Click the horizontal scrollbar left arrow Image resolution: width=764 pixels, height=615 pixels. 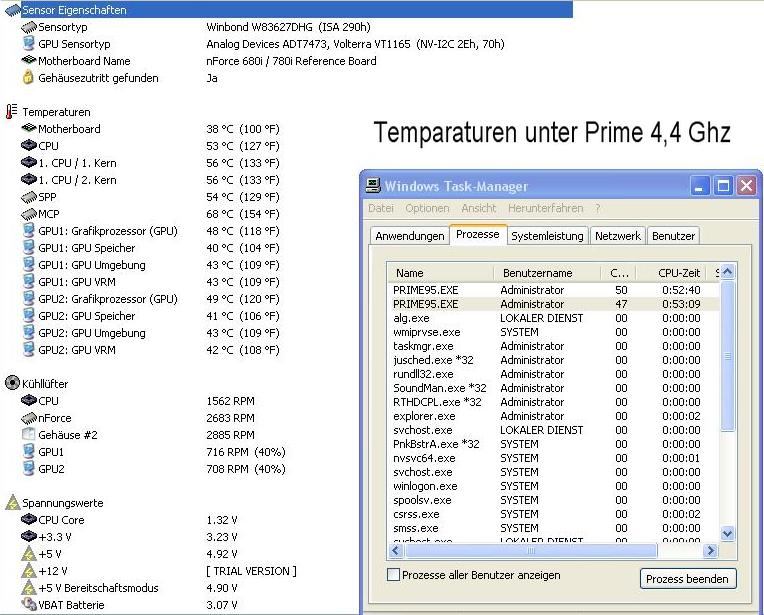click(x=396, y=551)
